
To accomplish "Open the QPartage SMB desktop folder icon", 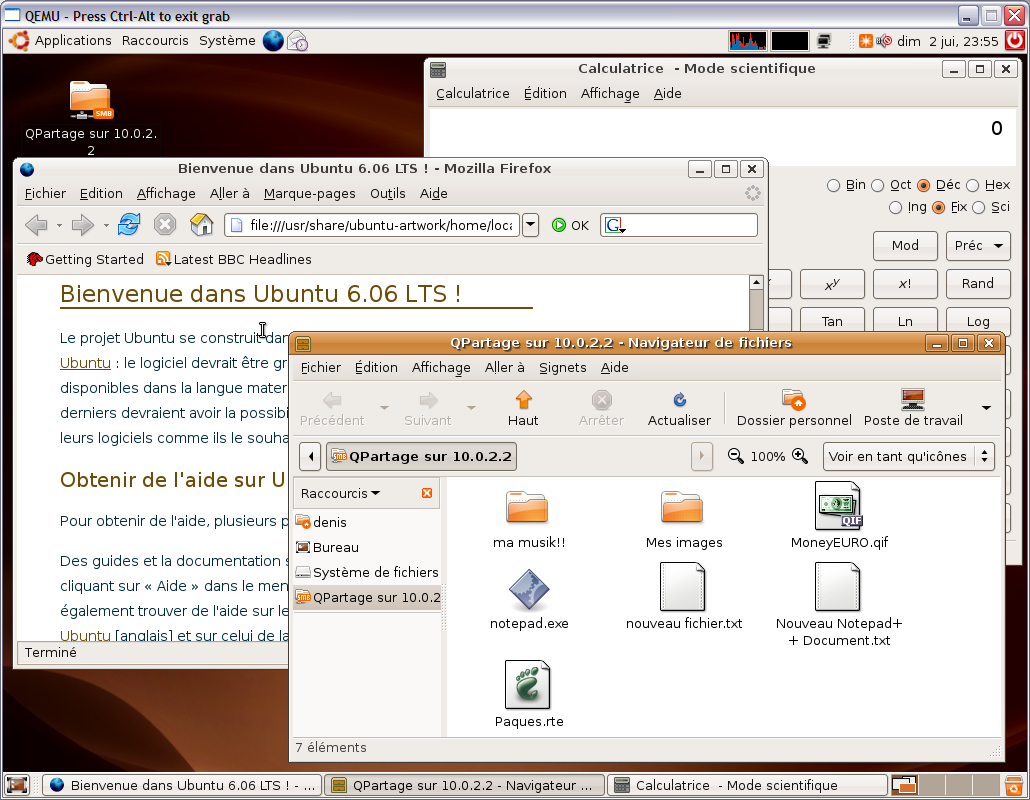I will (91, 99).
